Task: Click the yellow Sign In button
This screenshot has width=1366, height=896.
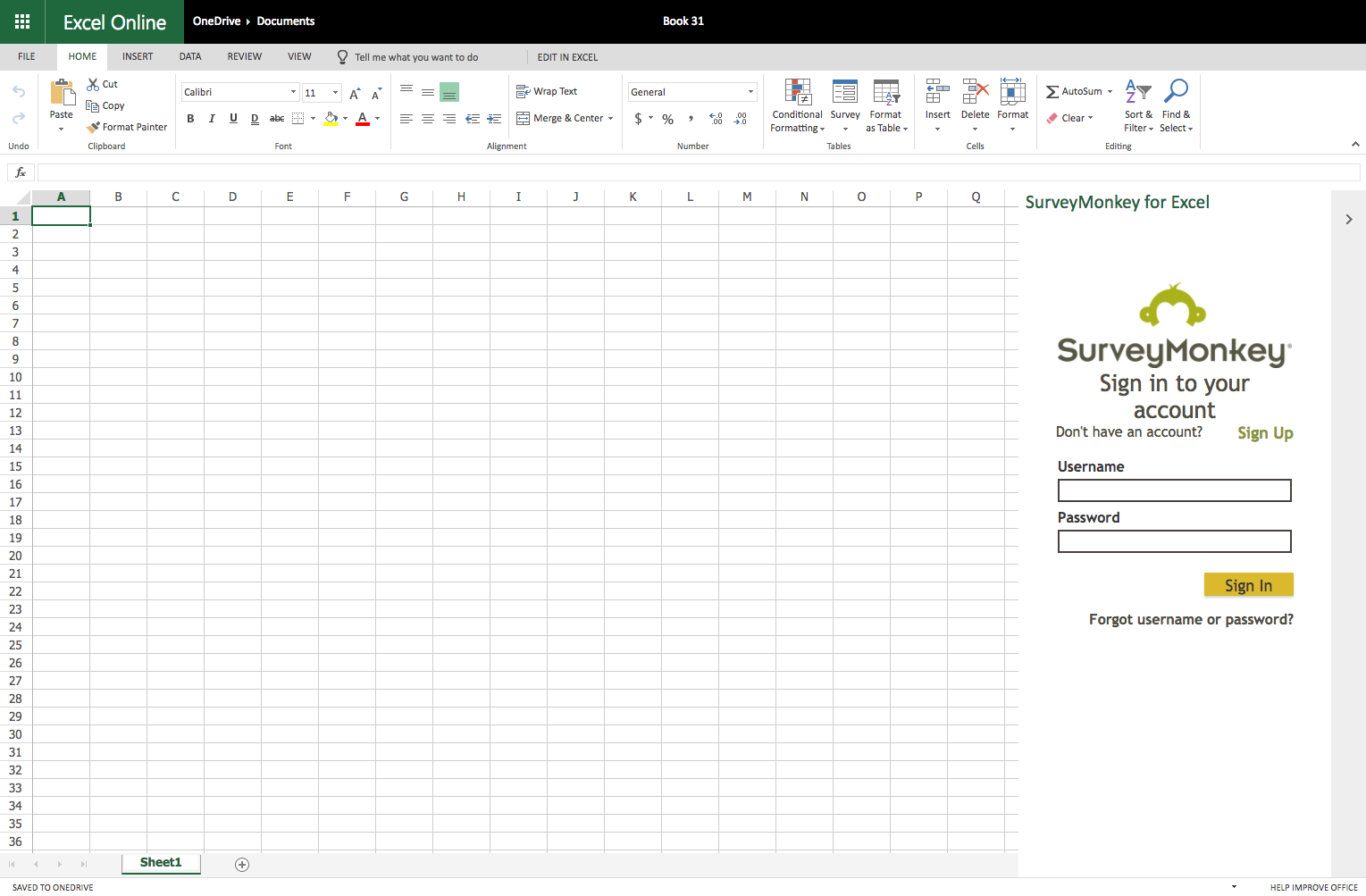Action: [1249, 585]
